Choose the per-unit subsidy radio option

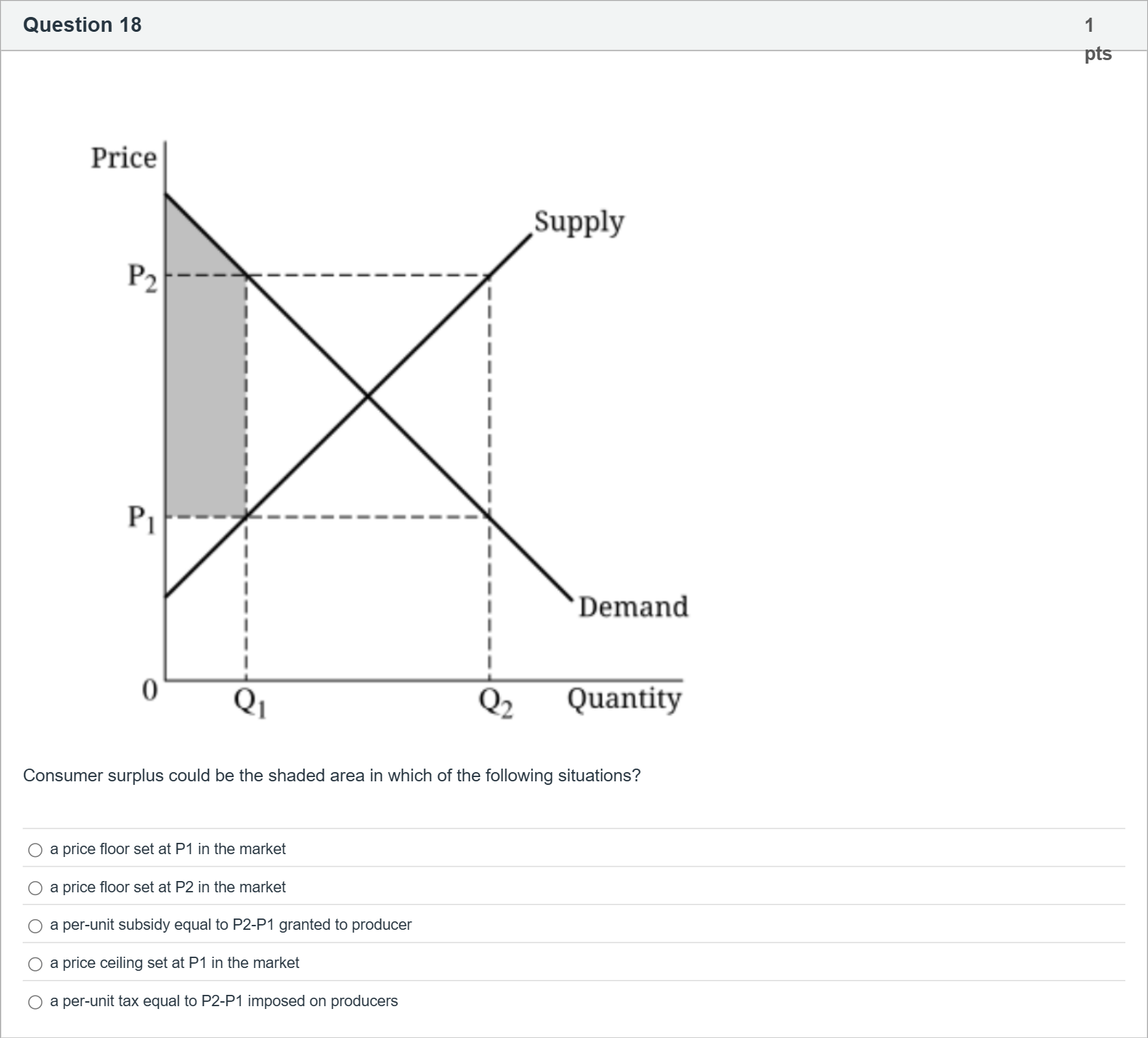tap(35, 926)
